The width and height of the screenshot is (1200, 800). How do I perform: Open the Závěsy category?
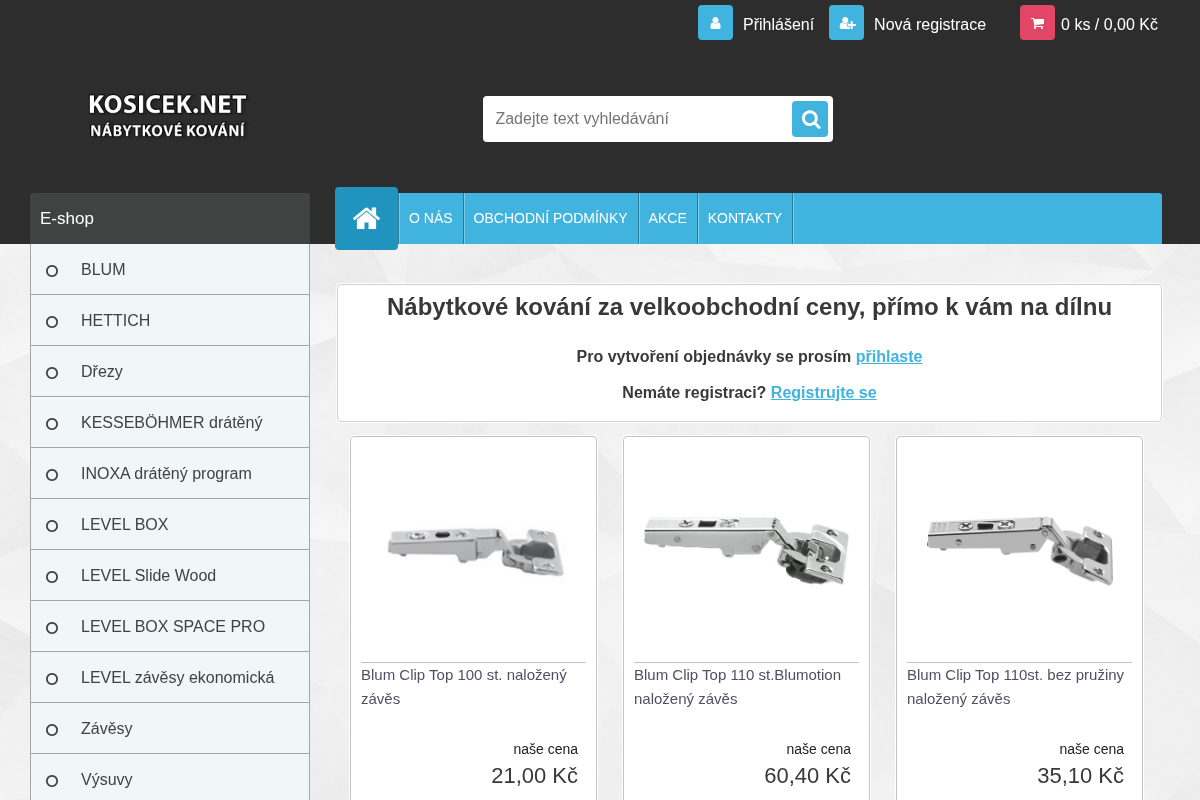(170, 729)
